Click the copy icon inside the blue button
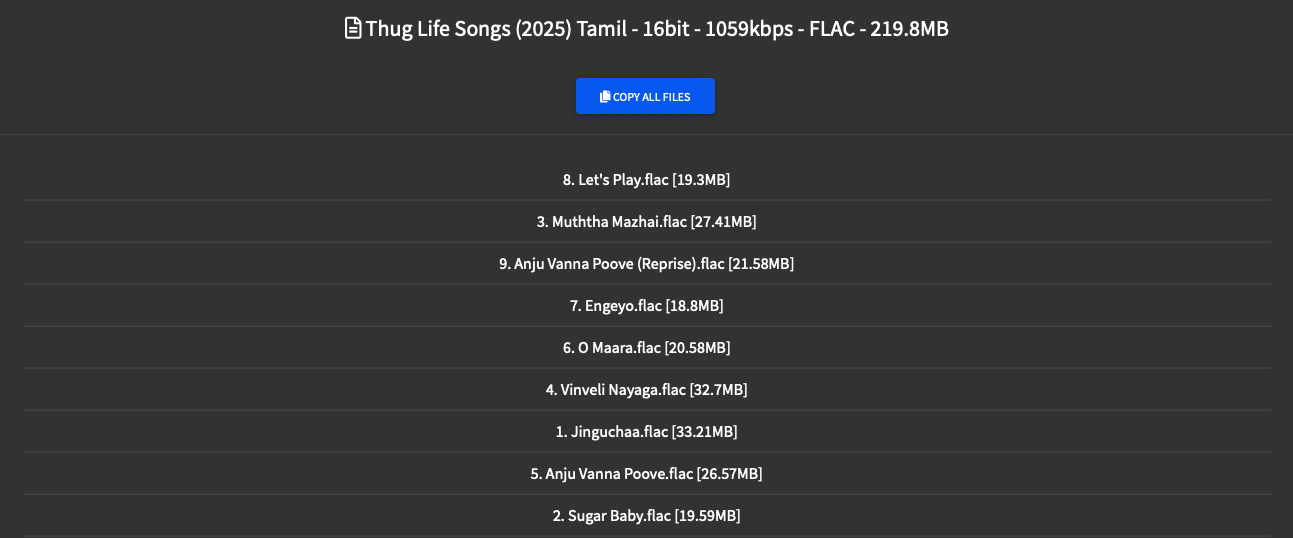Screen dimensions: 1293x538 click(605, 97)
